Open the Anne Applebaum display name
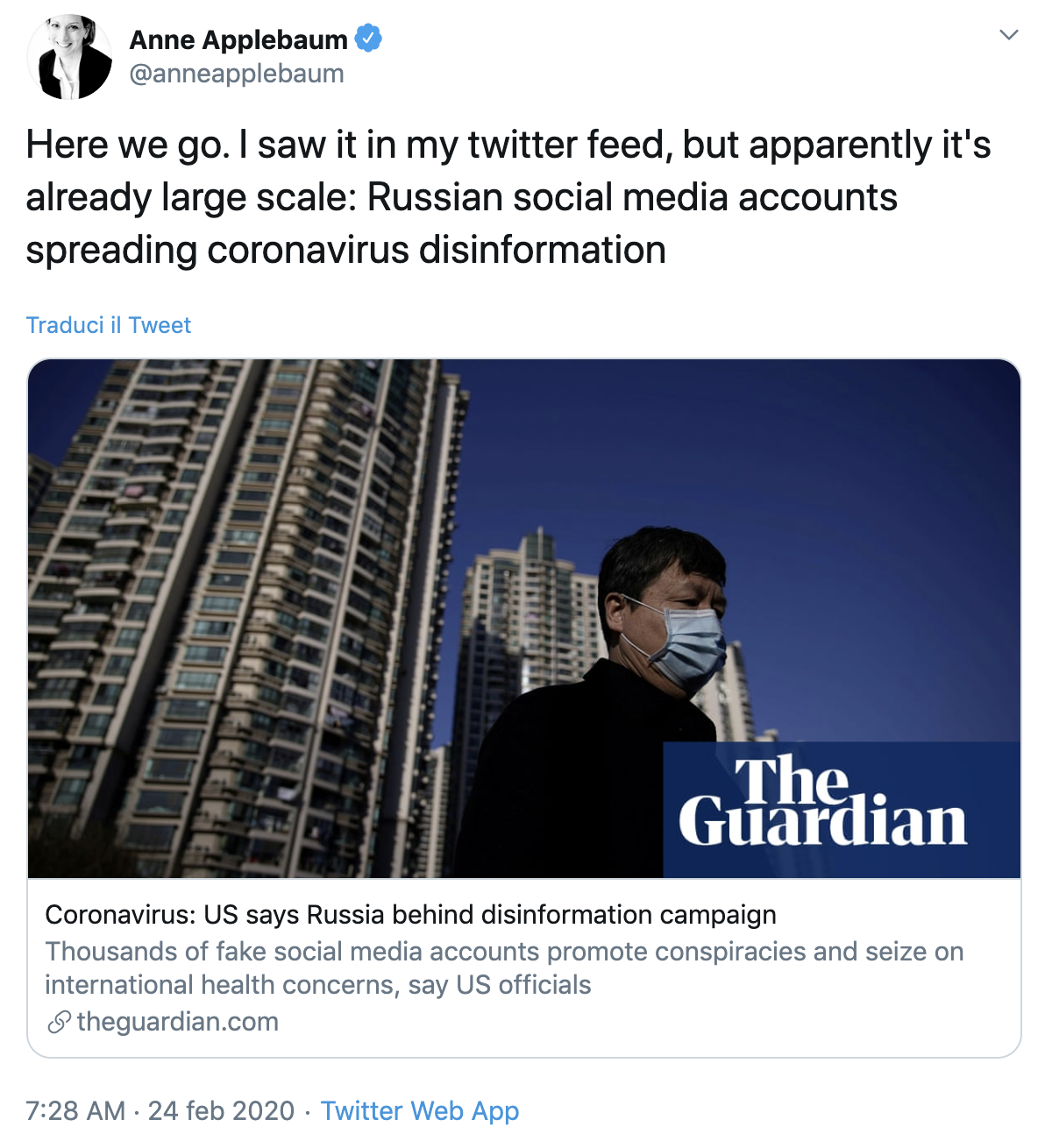Image resolution: width=1045 pixels, height=1148 pixels. coord(238,39)
